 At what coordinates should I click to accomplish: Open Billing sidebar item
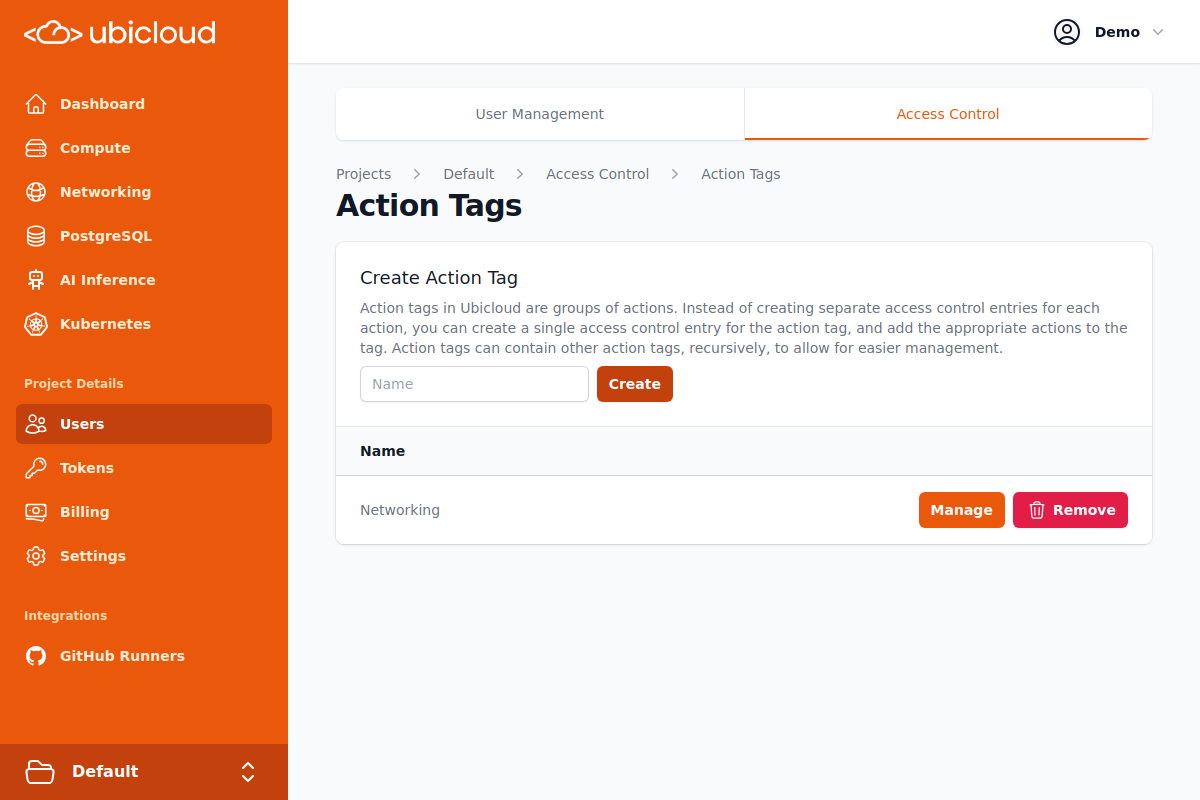144,512
